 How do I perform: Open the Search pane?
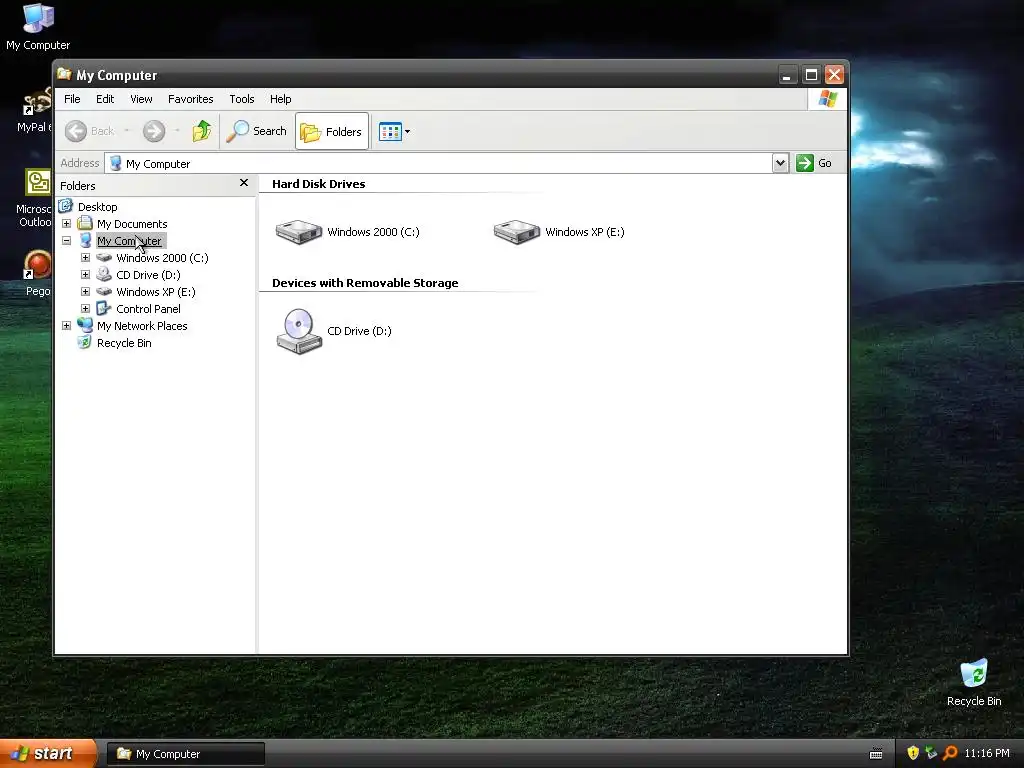coord(257,131)
